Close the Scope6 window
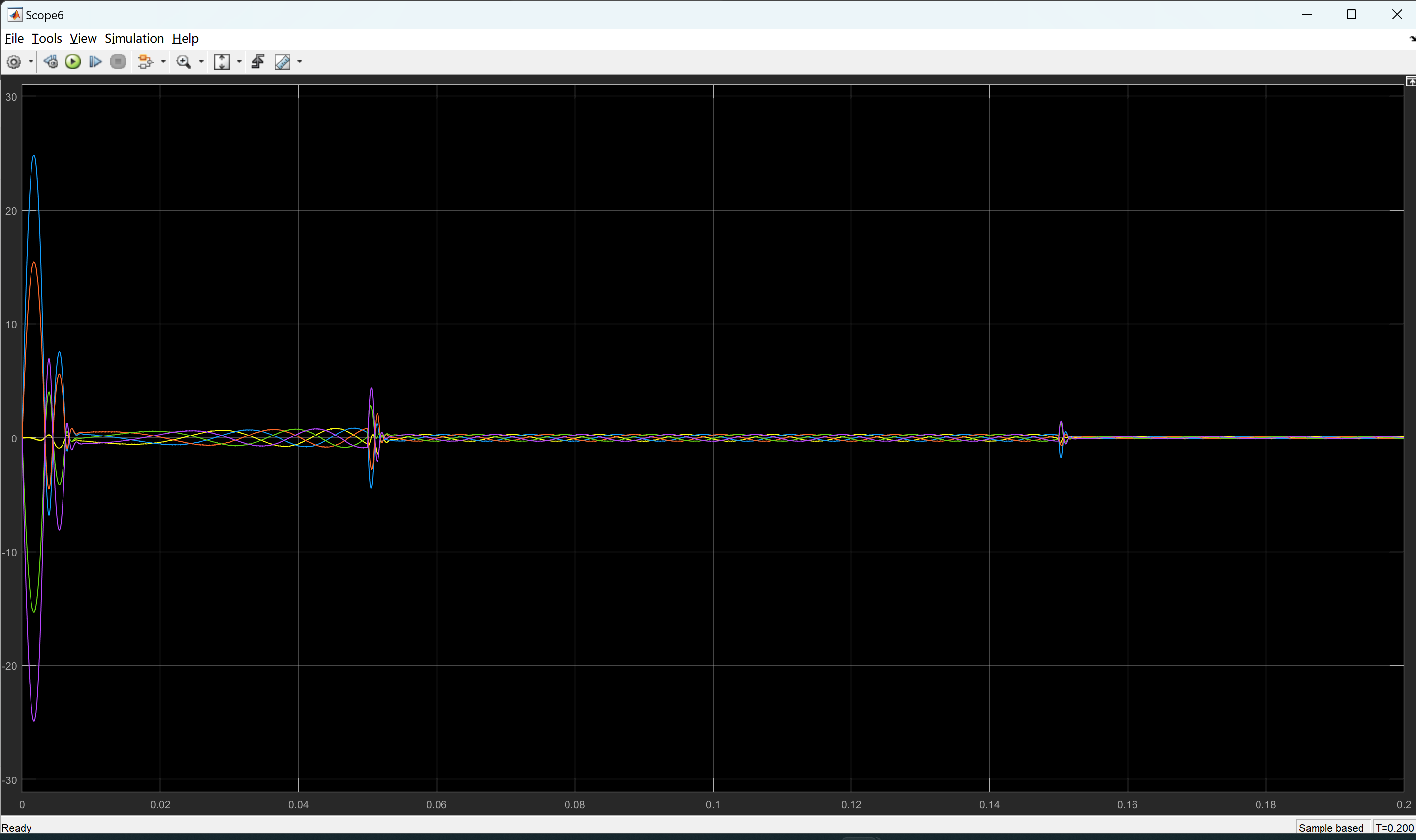Image resolution: width=1416 pixels, height=840 pixels. (1397, 15)
